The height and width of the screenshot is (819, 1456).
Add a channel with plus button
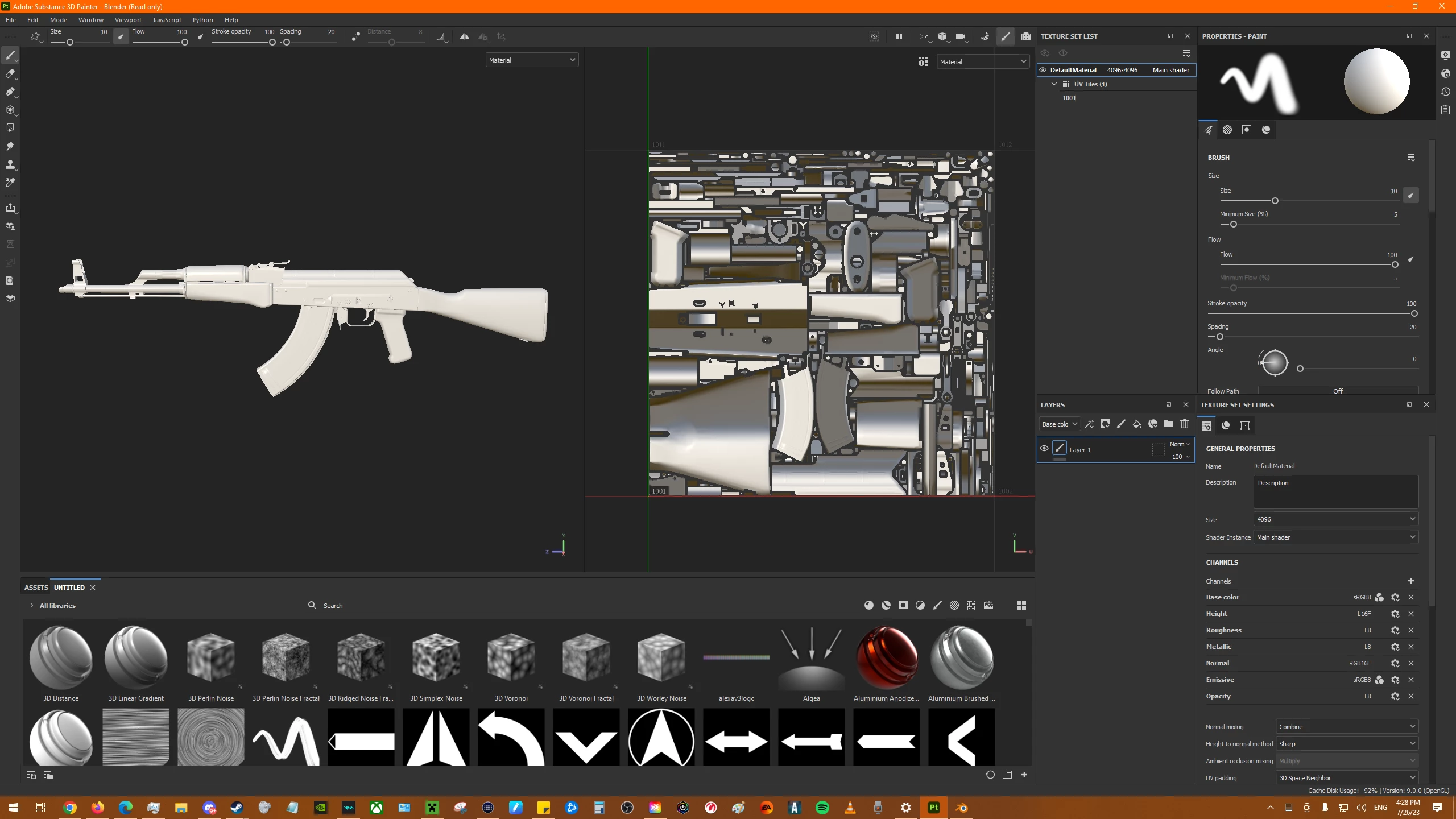[x=1410, y=581]
